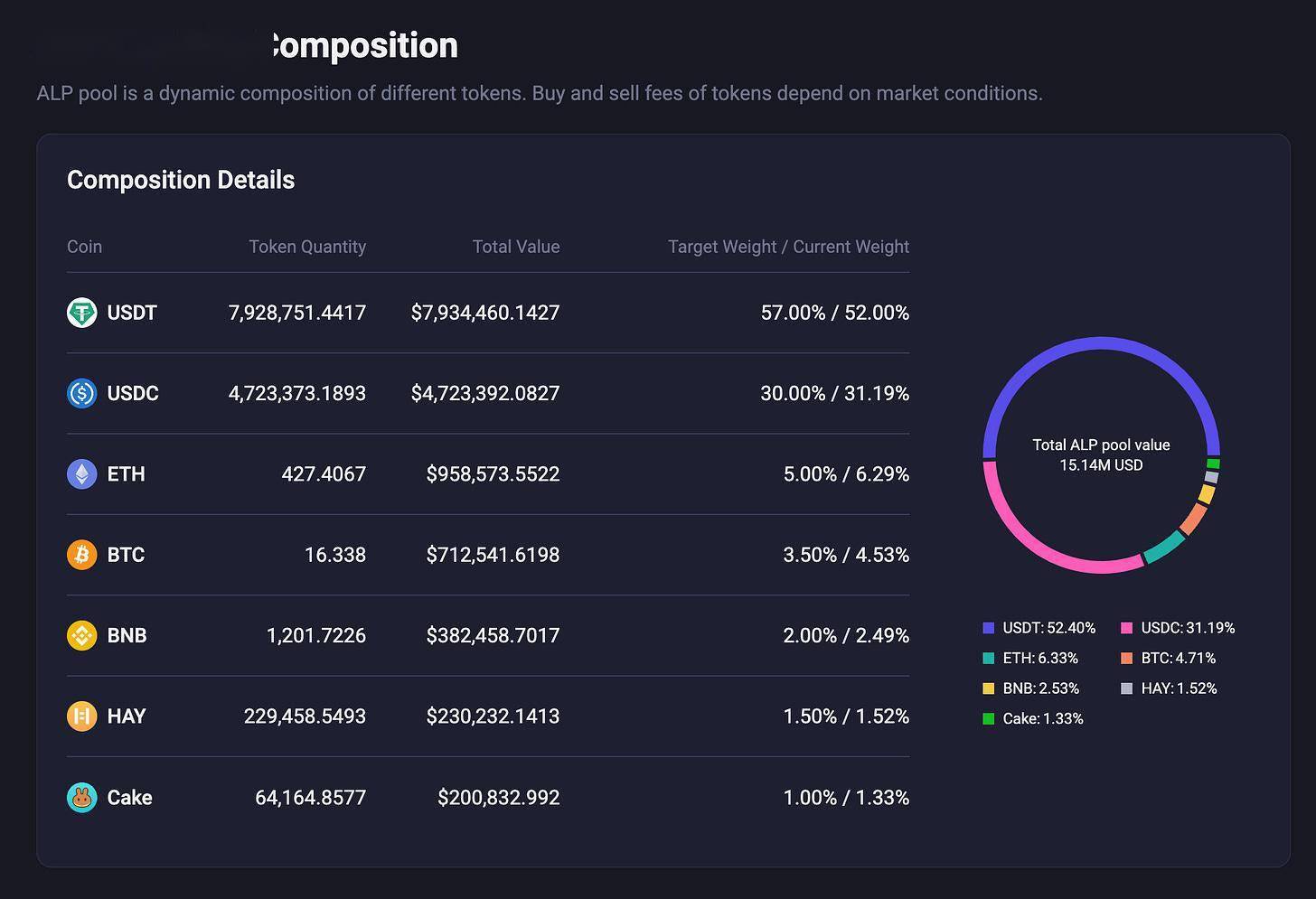Screen dimensions: 1316x899
Task: Click the weight 3.50% / 4.53%
Action: (846, 554)
